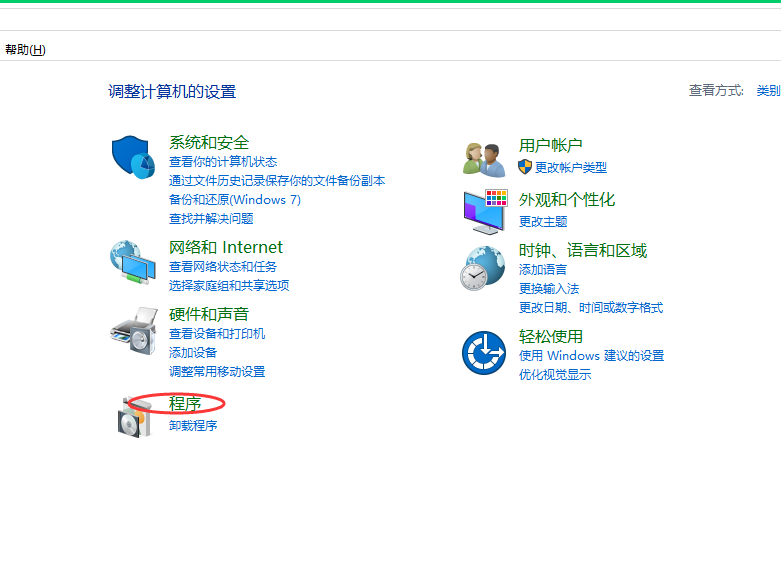Click 查看你的计算机状态 link
This screenshot has height=561, width=781.
click(x=223, y=162)
